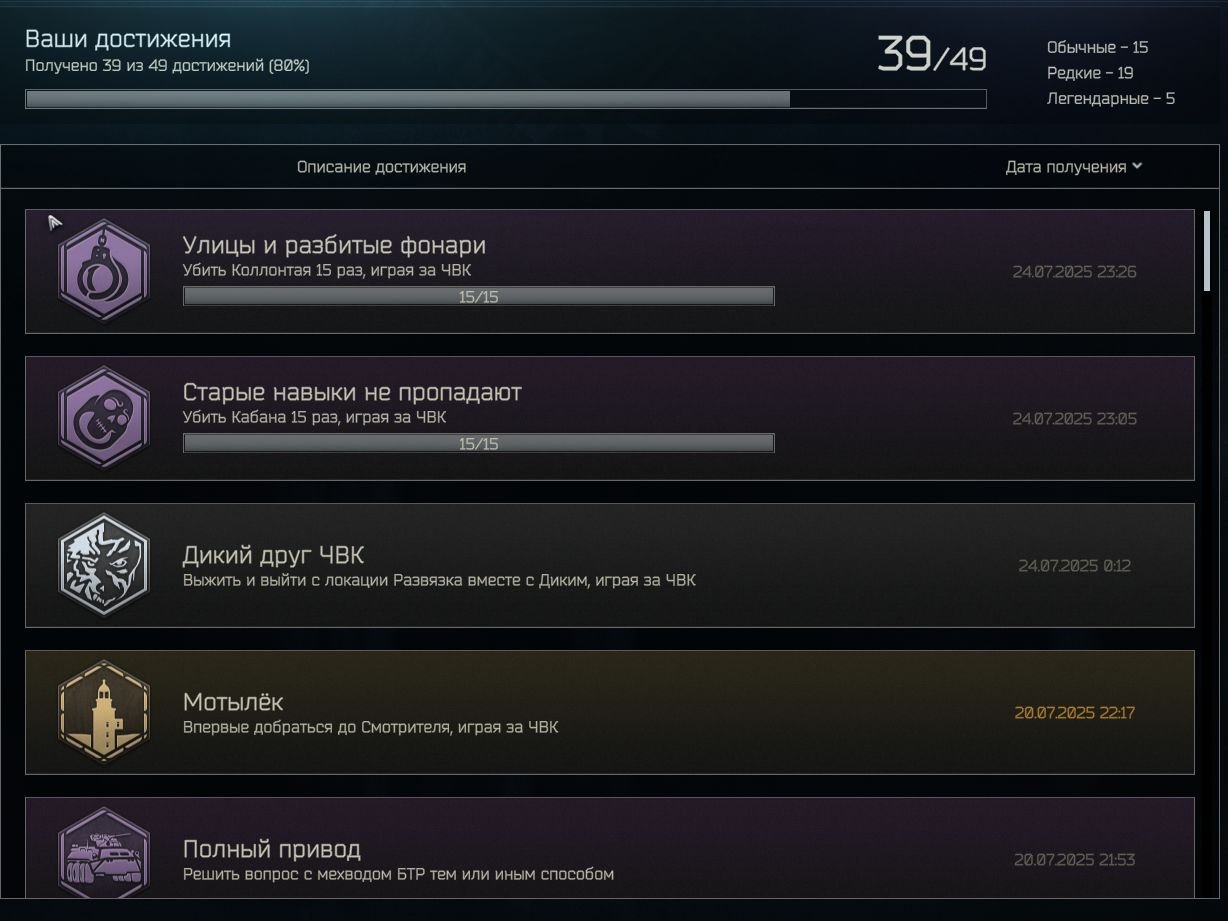The height and width of the screenshot is (921, 1228).
Task: Click the skull Kaban achievement icon
Action: [104, 418]
